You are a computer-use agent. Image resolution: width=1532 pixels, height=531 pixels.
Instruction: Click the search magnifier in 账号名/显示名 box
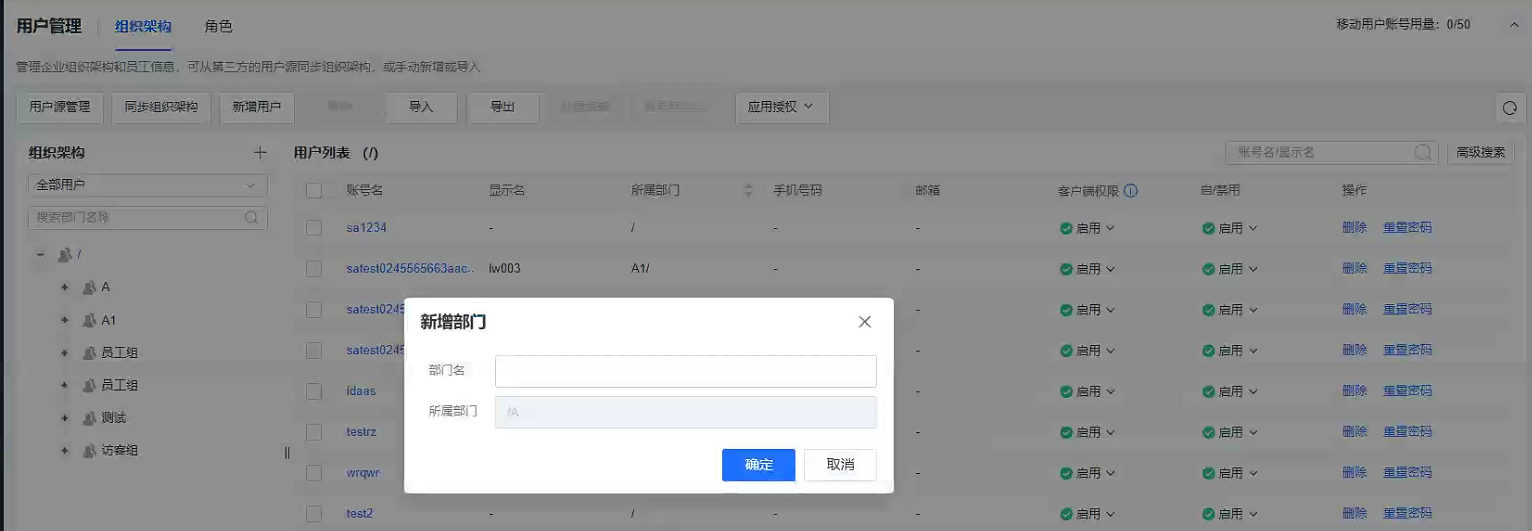coord(1422,153)
